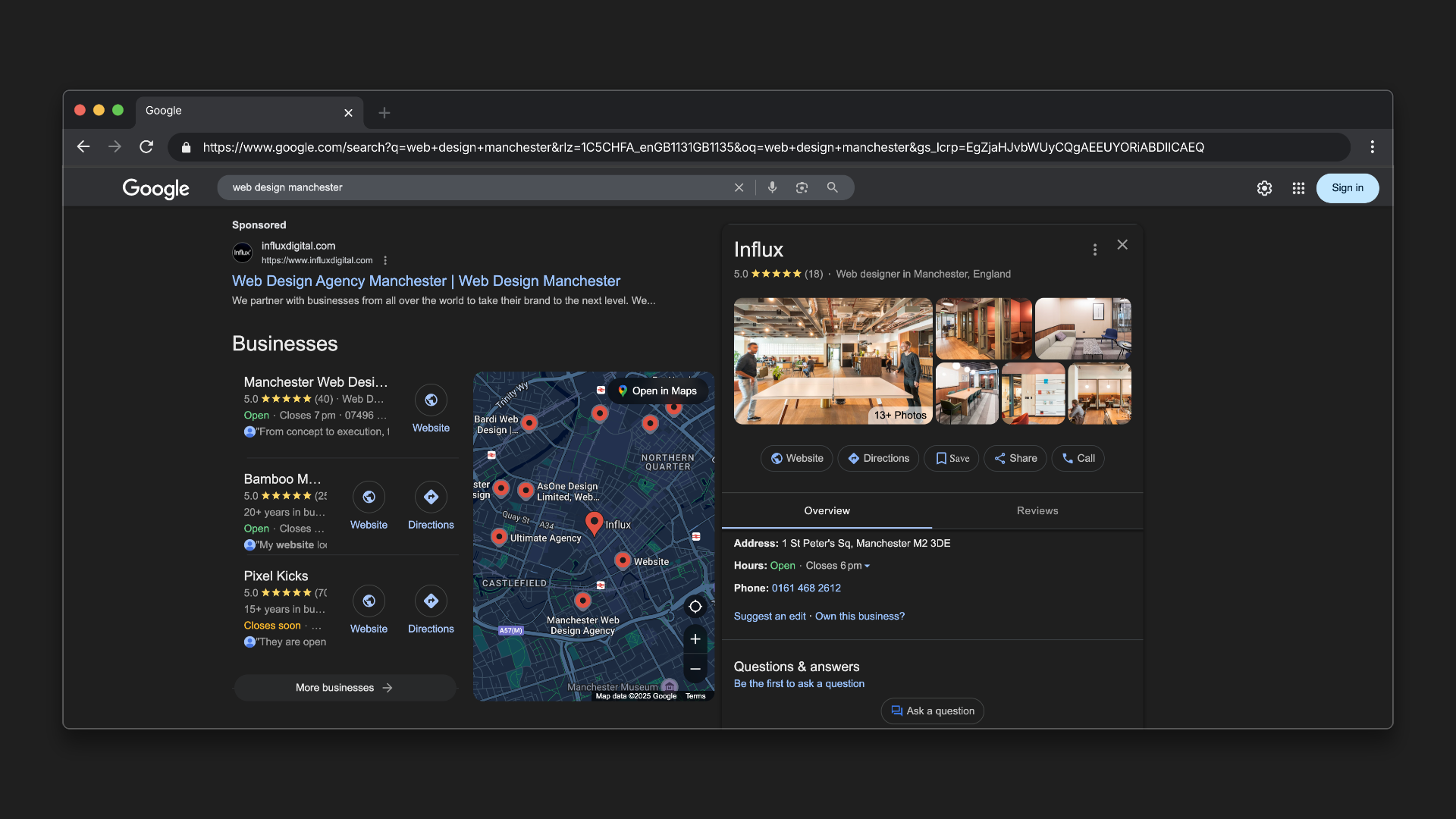Open the main Influx office photo
The width and height of the screenshot is (1456, 819).
tap(833, 361)
